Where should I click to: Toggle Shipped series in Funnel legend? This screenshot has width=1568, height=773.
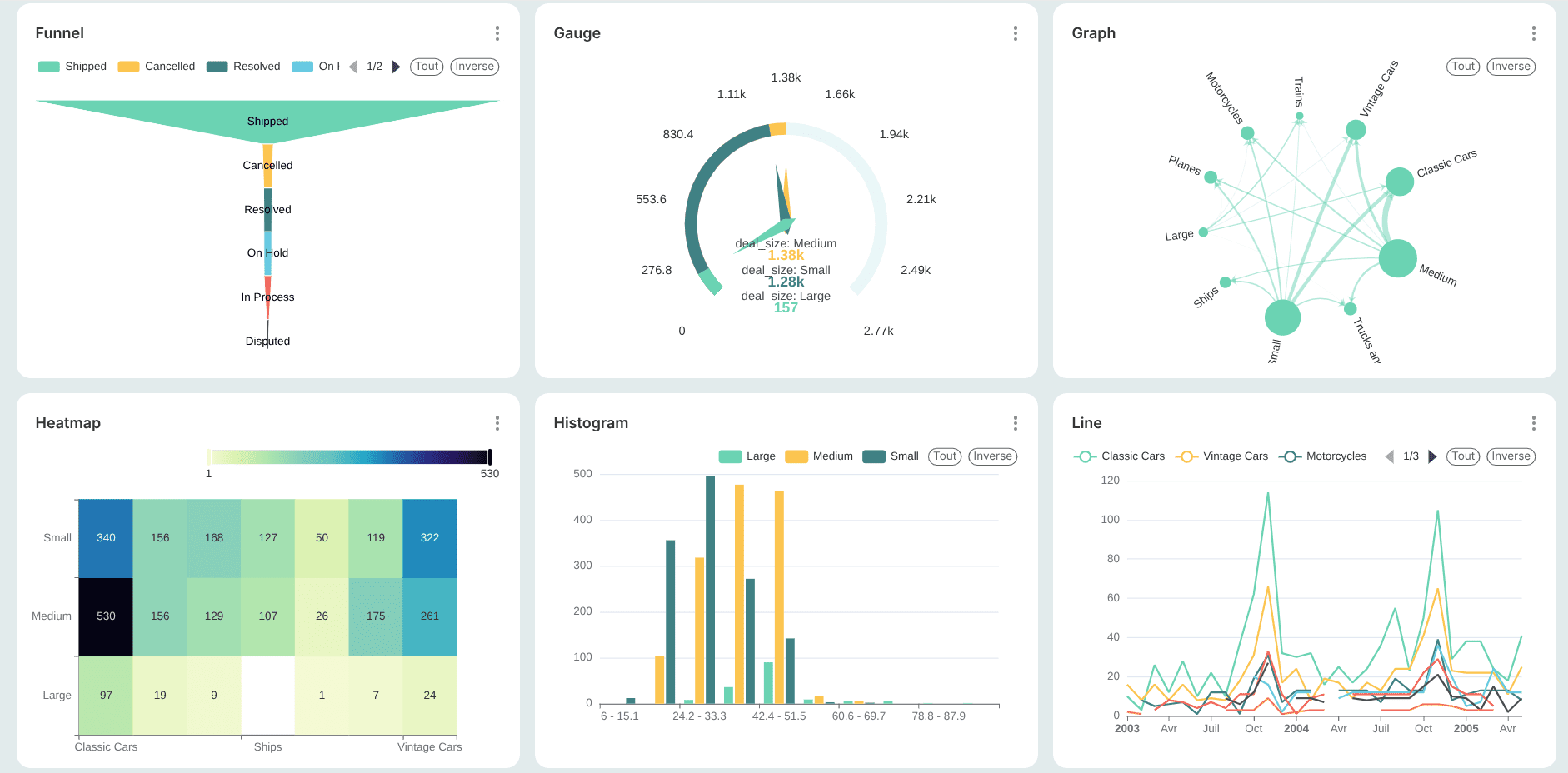coord(72,67)
